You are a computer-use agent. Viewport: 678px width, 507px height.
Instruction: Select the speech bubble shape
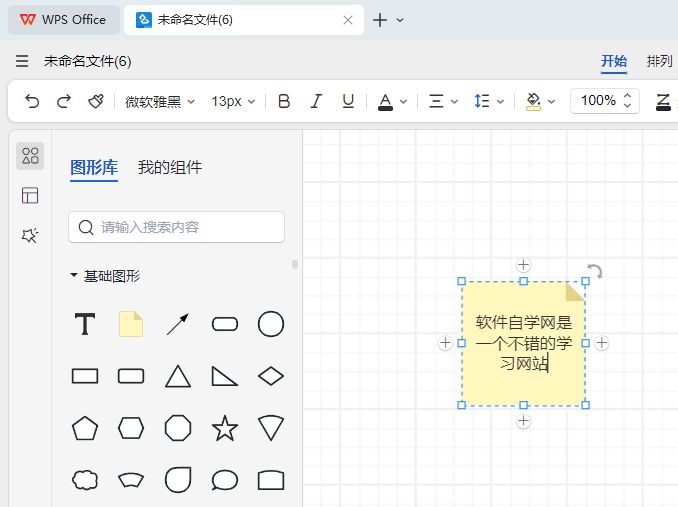click(225, 480)
